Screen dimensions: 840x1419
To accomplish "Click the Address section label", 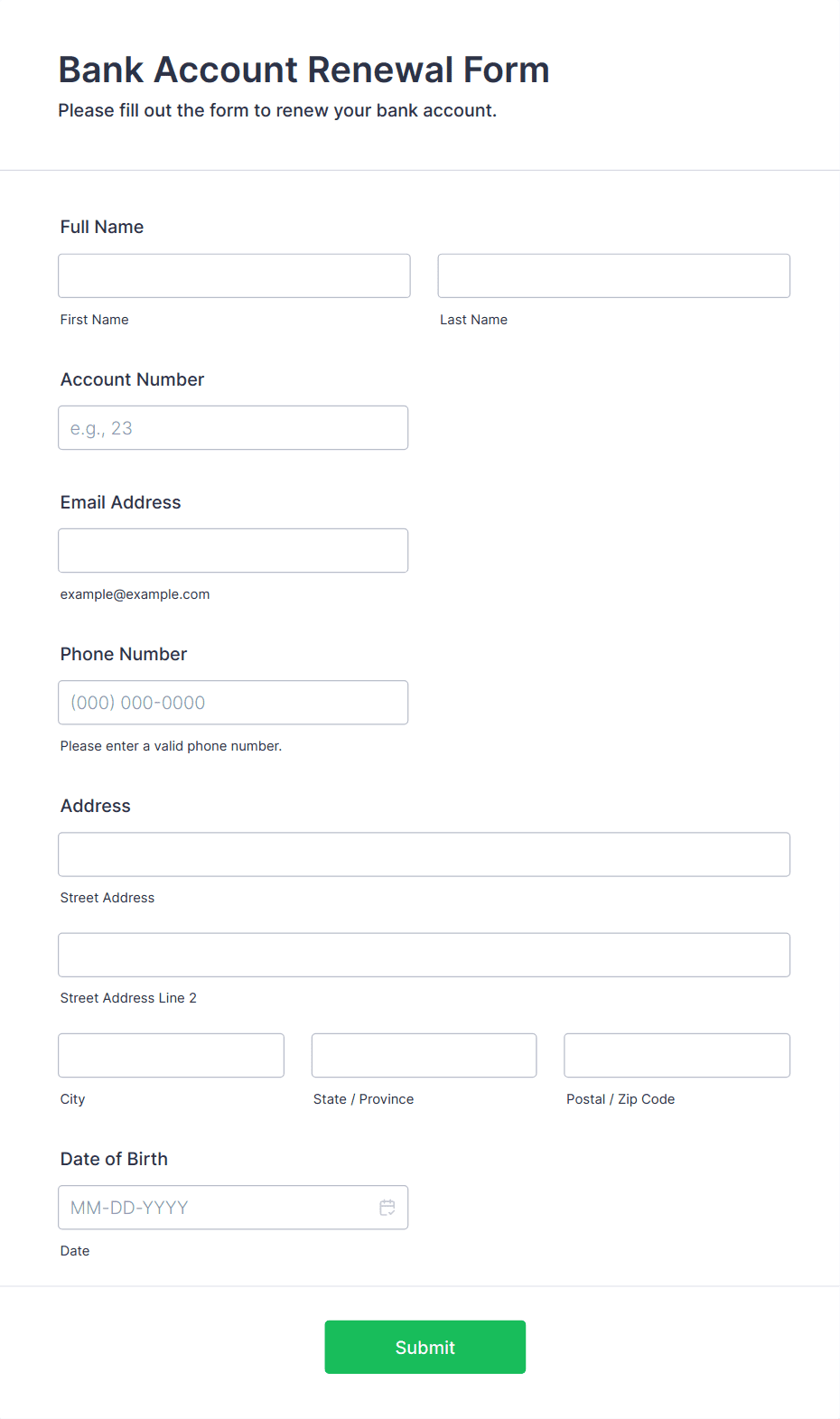I will (x=96, y=806).
